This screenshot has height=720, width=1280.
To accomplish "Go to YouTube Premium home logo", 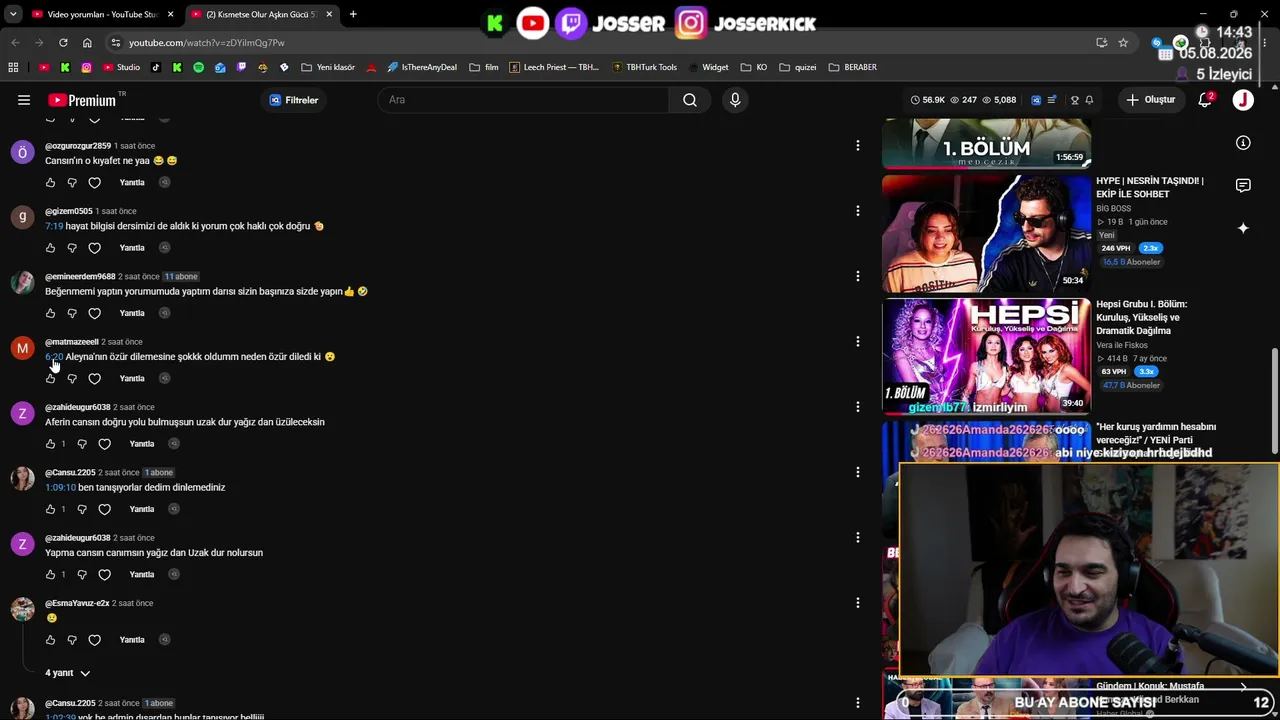I will click(x=82, y=100).
